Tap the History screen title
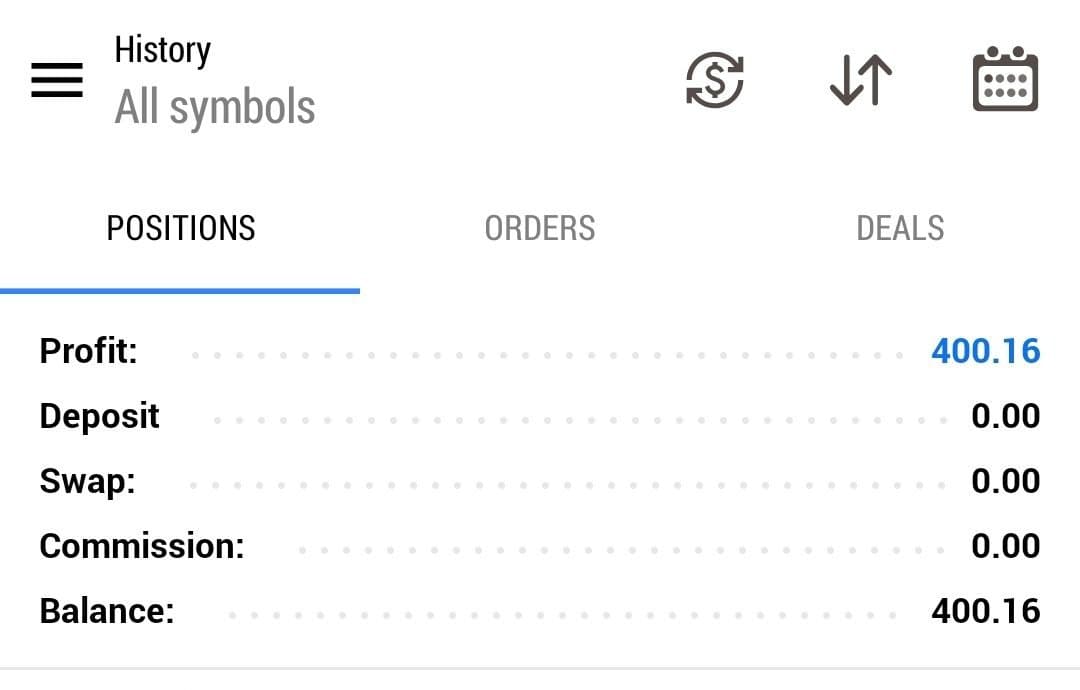The width and height of the screenshot is (1080, 690). [x=163, y=50]
